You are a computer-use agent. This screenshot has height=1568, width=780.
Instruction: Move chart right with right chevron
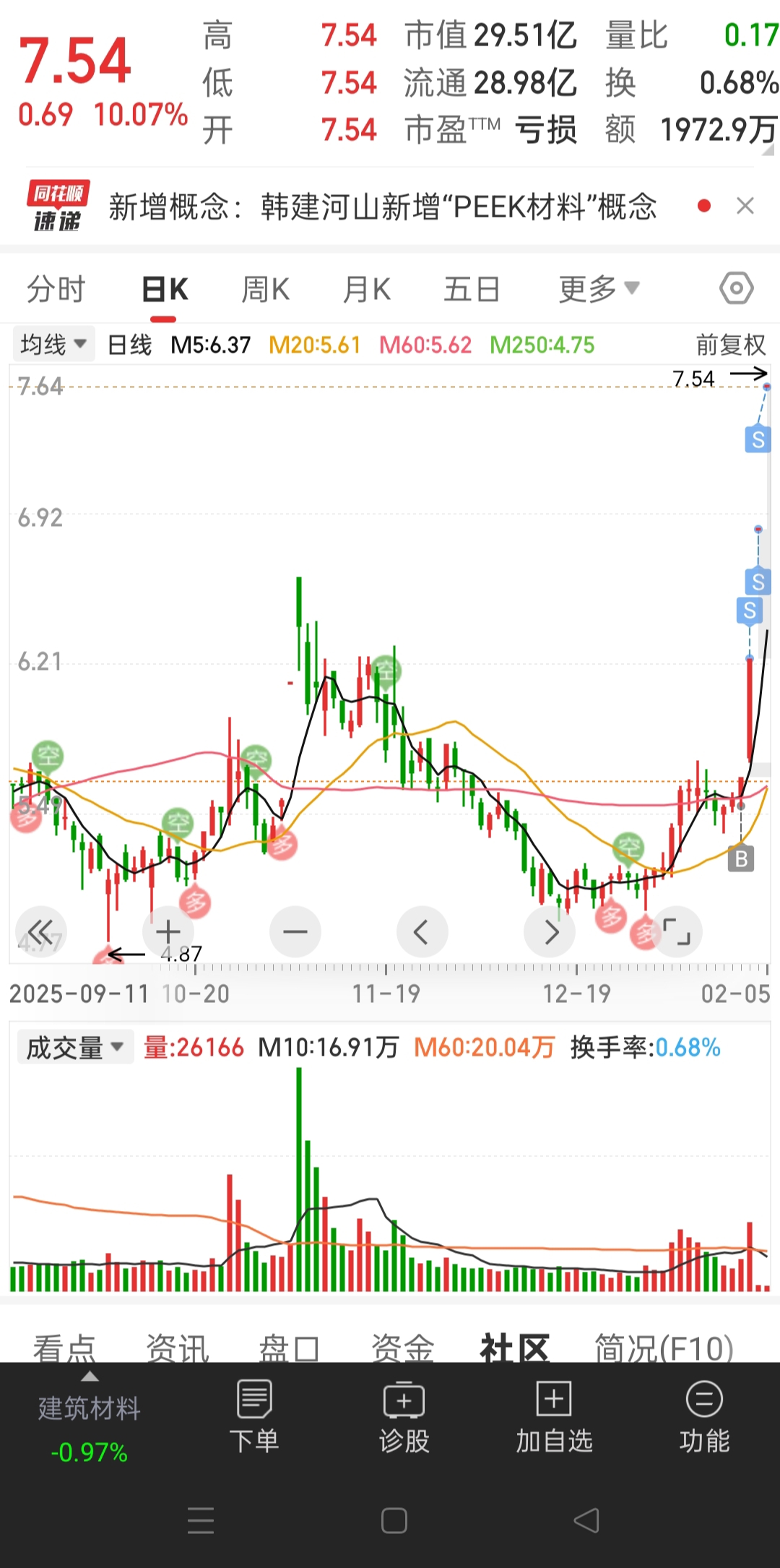(550, 931)
